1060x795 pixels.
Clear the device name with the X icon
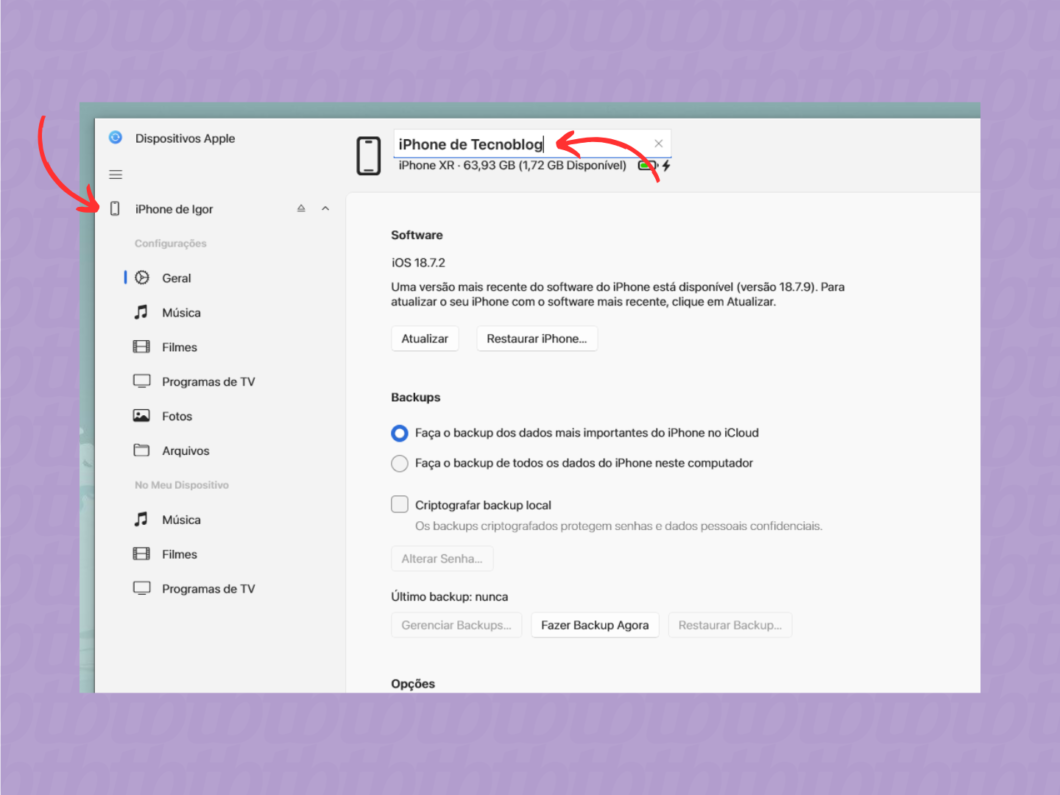point(658,143)
